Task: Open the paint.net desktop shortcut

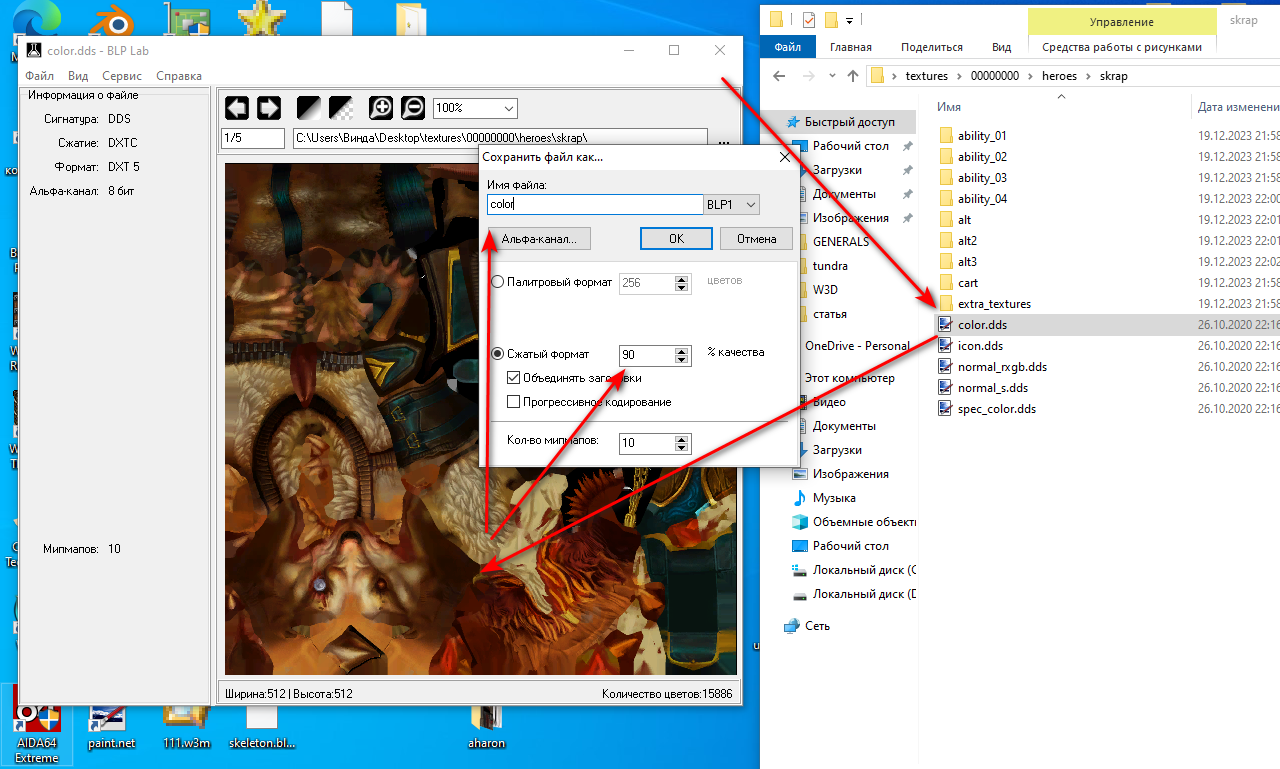Action: pos(112,726)
